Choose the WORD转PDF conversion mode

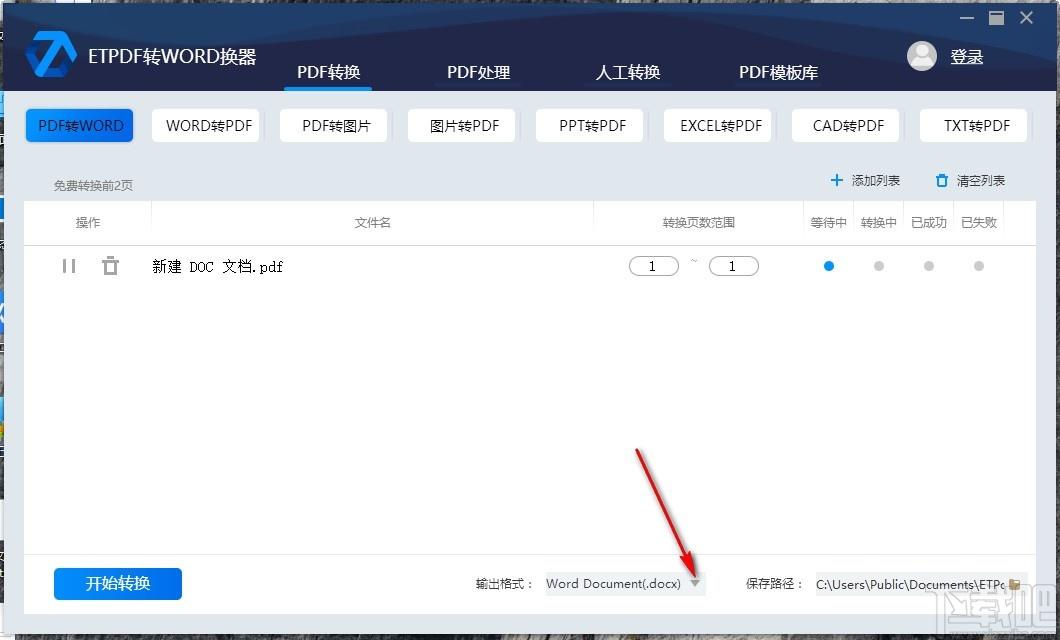coord(206,126)
